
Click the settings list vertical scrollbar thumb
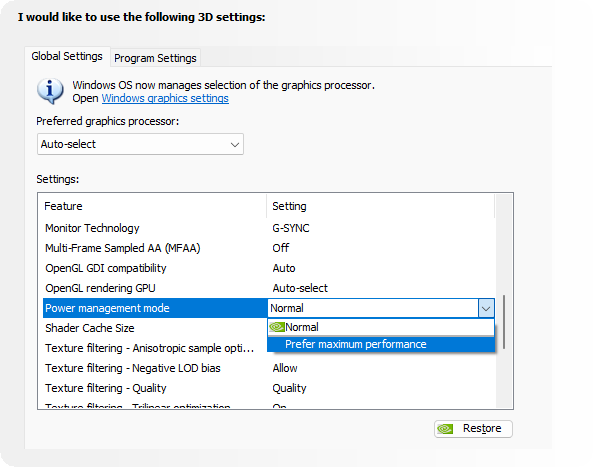coord(504,322)
